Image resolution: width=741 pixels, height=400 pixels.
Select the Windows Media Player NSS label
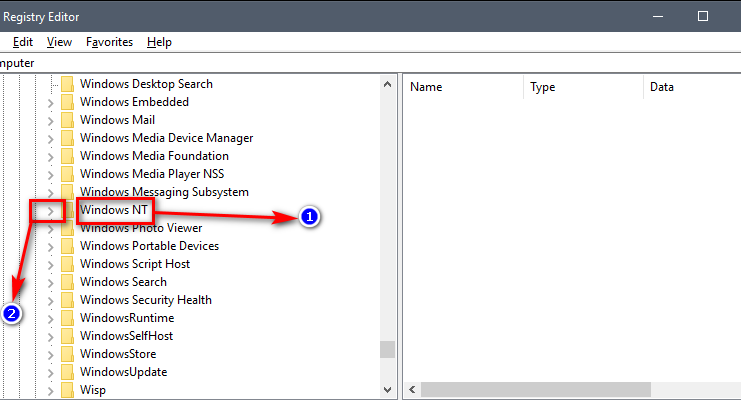[x=152, y=174]
